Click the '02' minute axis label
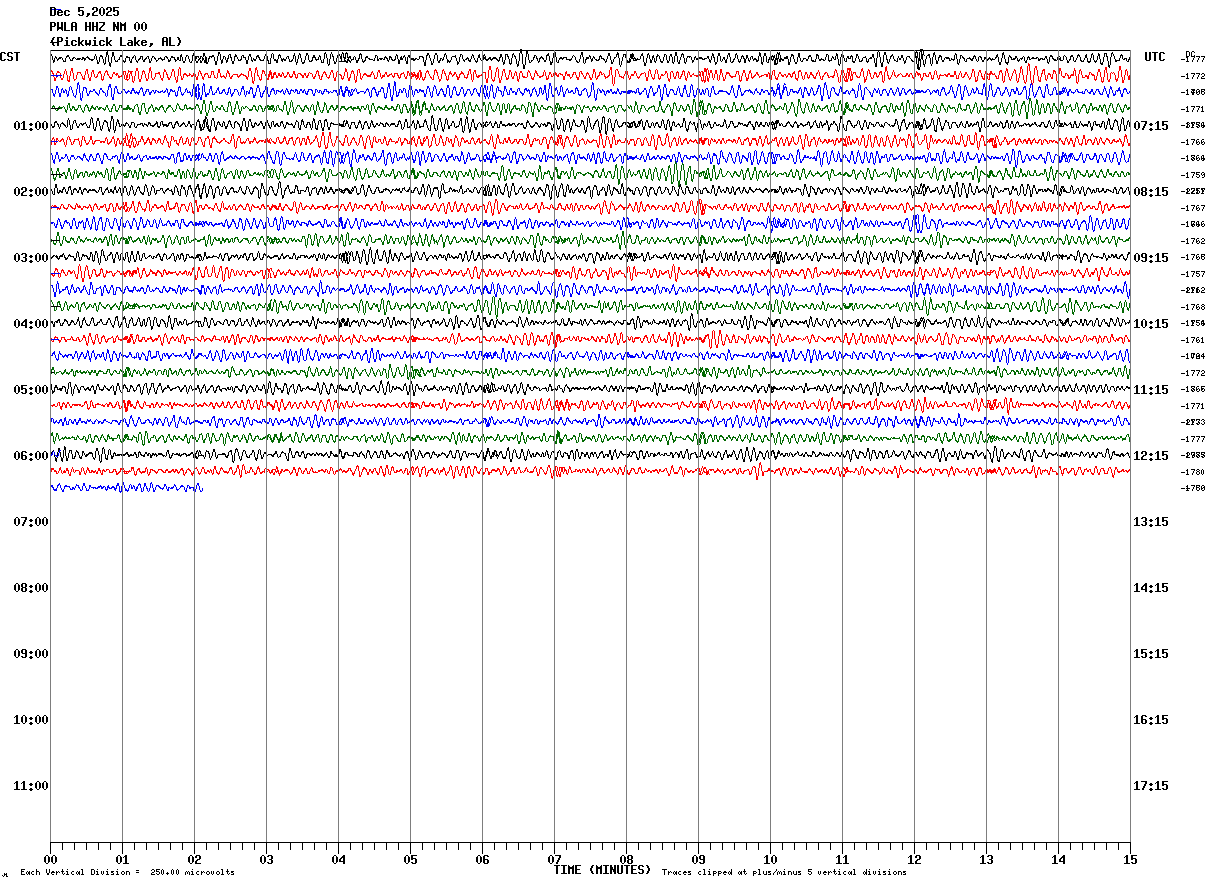This screenshot has height=886, width=1210. click(194, 859)
